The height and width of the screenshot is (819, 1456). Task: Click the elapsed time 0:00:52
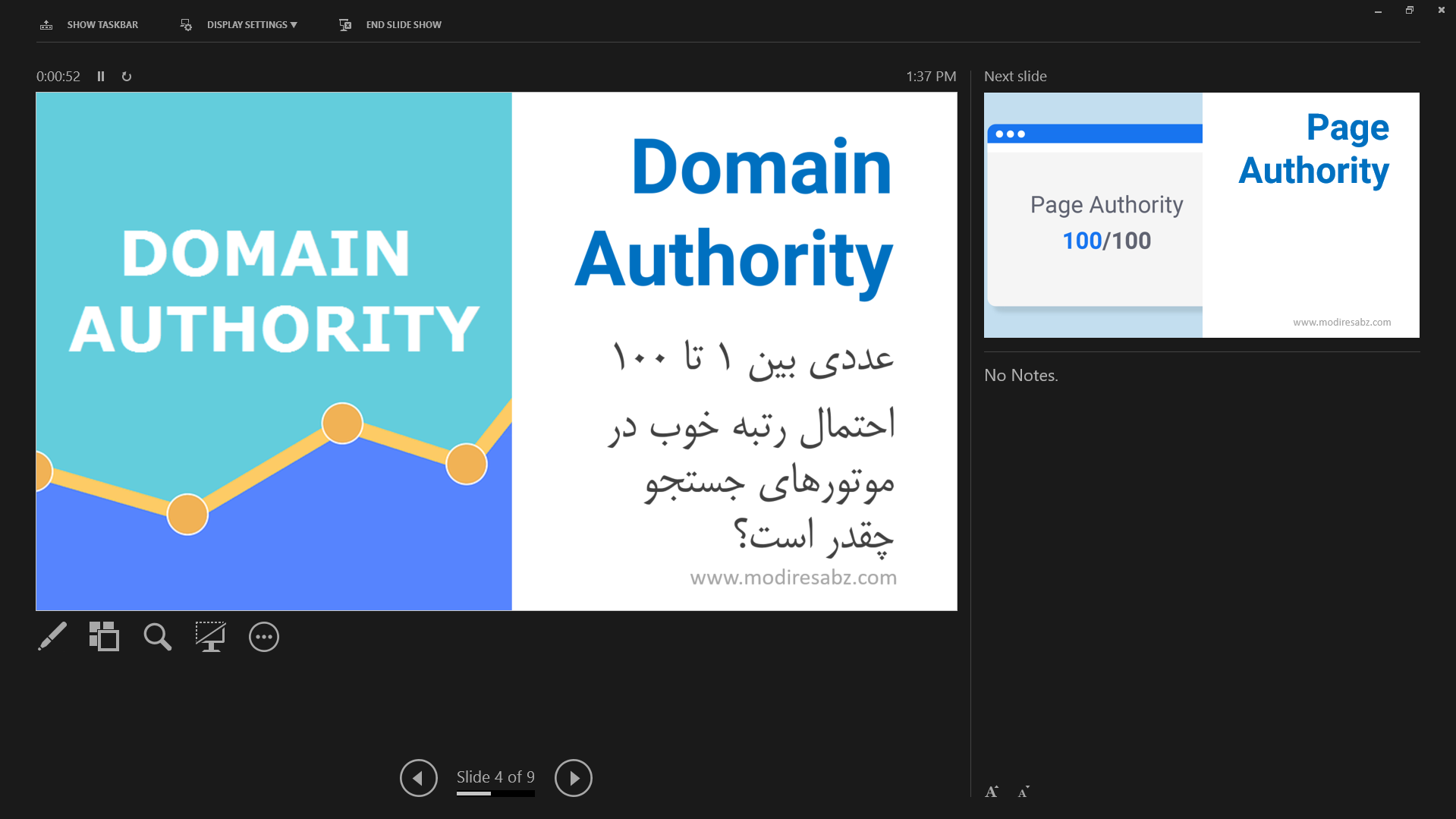tap(58, 77)
